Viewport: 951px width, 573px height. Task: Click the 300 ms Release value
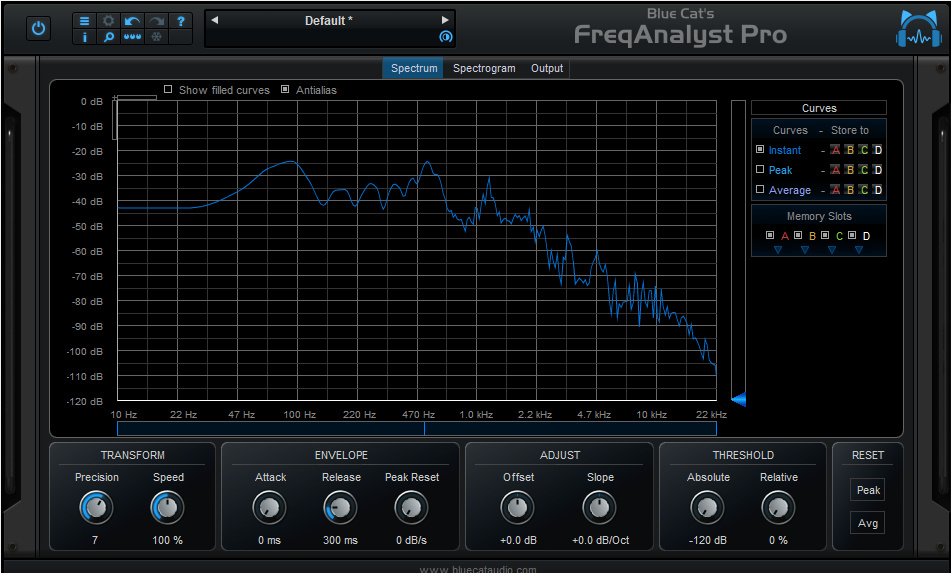point(340,540)
